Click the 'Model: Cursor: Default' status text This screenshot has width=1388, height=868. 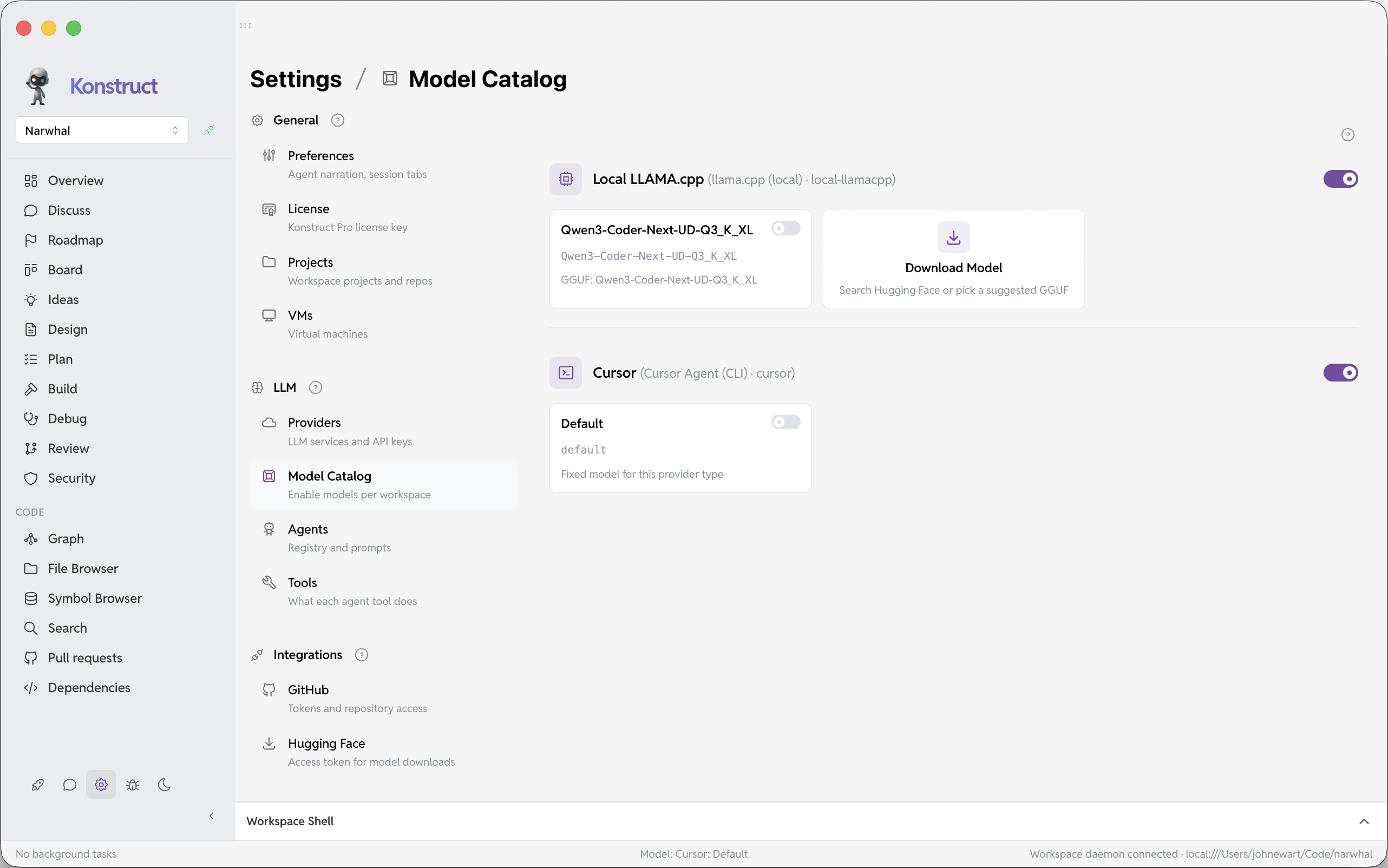click(x=693, y=854)
